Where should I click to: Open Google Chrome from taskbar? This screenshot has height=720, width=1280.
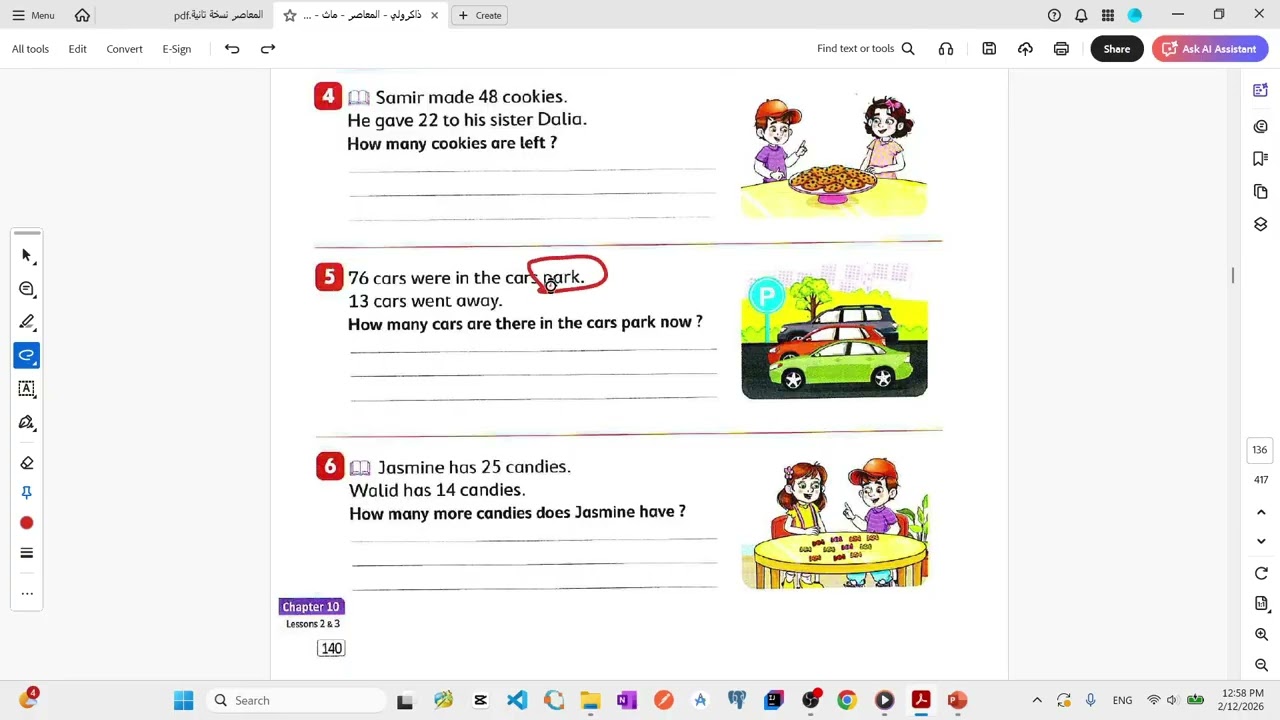(x=847, y=700)
